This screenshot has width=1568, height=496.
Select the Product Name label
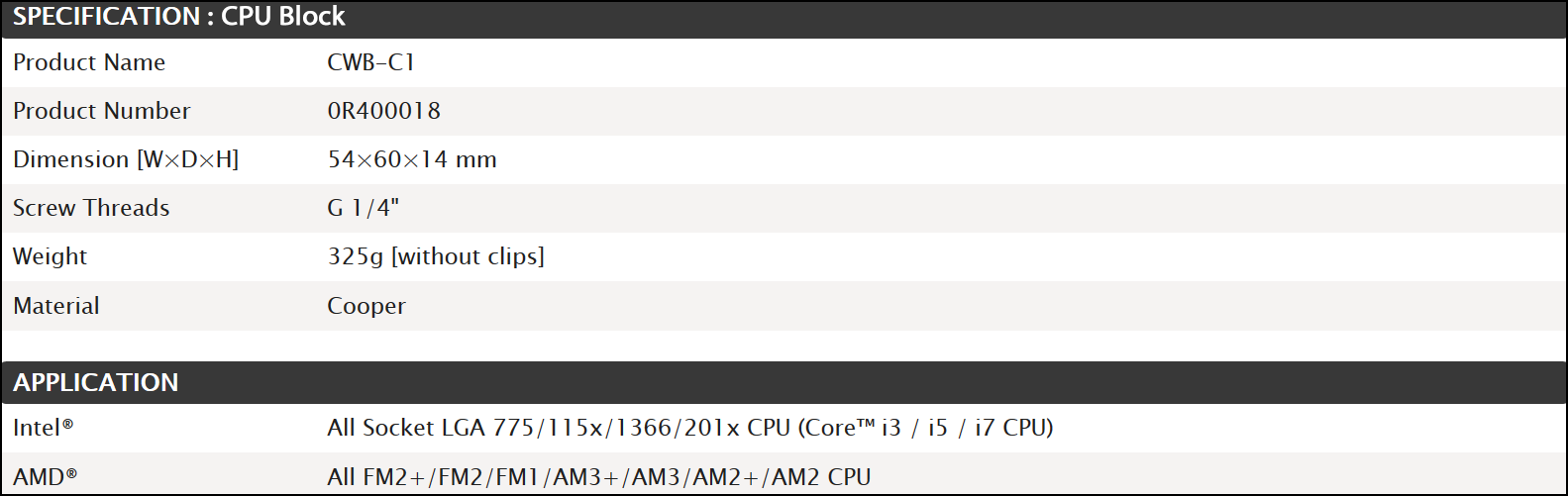pos(89,62)
